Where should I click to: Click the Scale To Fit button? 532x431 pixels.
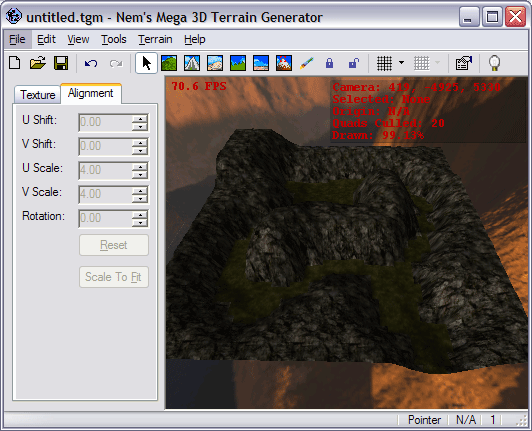click(x=114, y=277)
